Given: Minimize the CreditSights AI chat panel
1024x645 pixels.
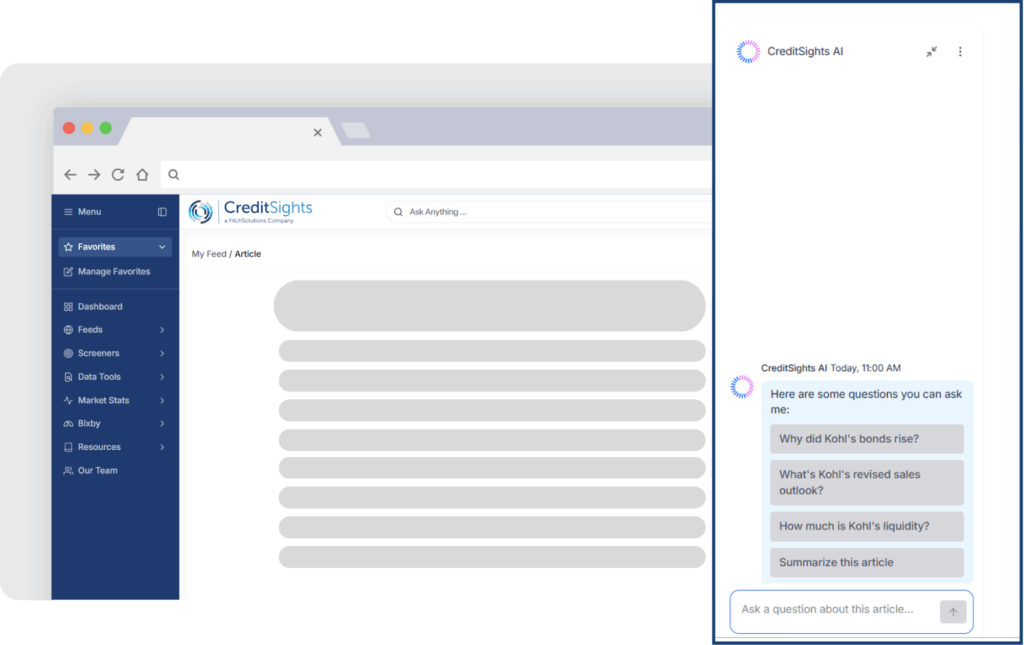Looking at the screenshot, I should [931, 52].
